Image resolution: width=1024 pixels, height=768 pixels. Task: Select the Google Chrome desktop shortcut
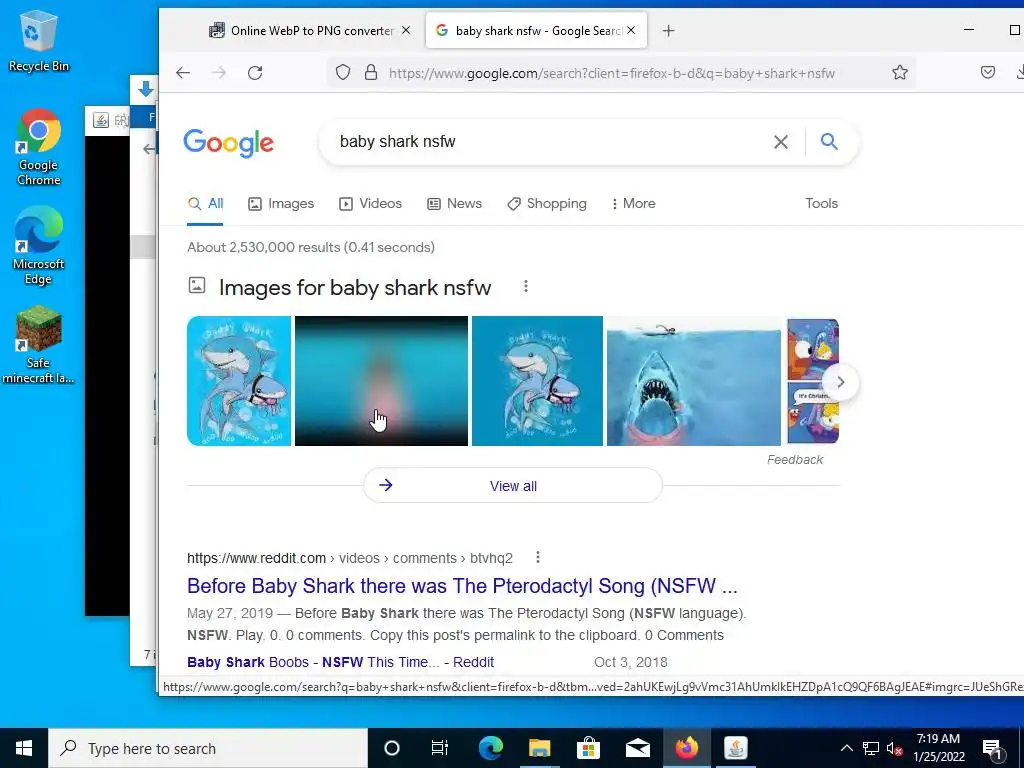[x=39, y=148]
